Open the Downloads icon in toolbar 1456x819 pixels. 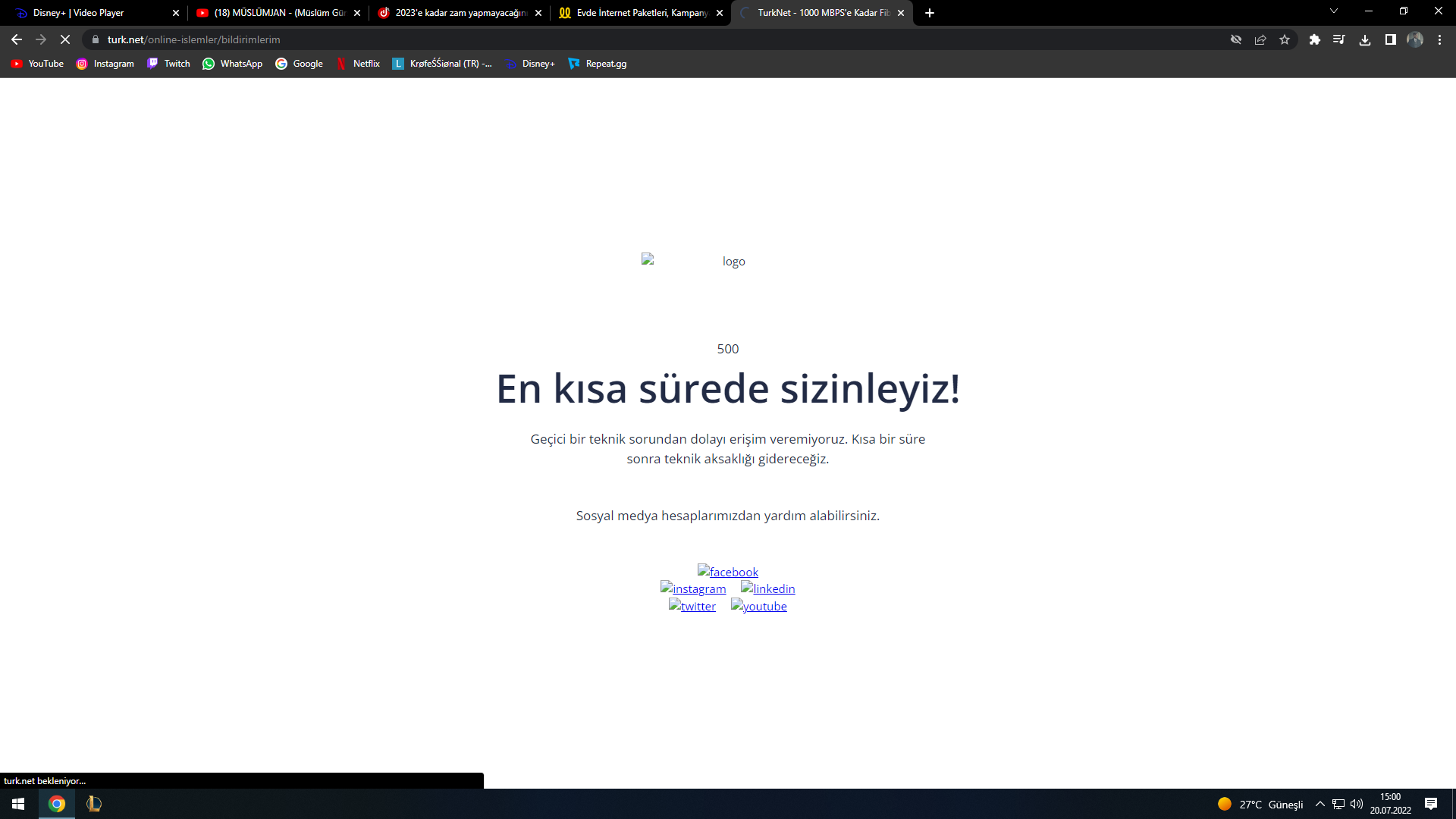pos(1364,39)
